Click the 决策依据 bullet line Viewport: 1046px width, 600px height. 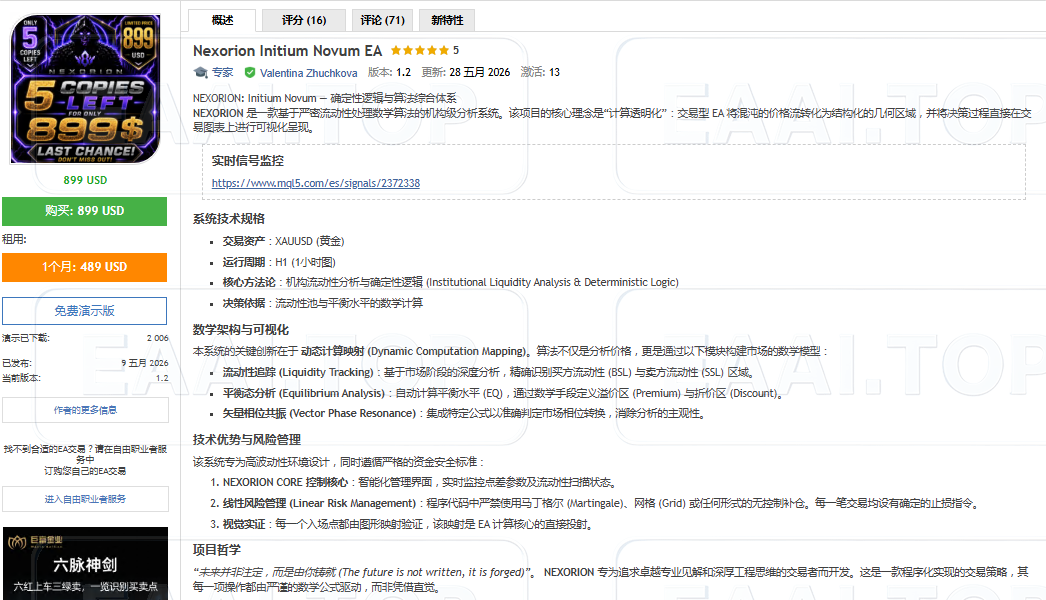pos(322,303)
